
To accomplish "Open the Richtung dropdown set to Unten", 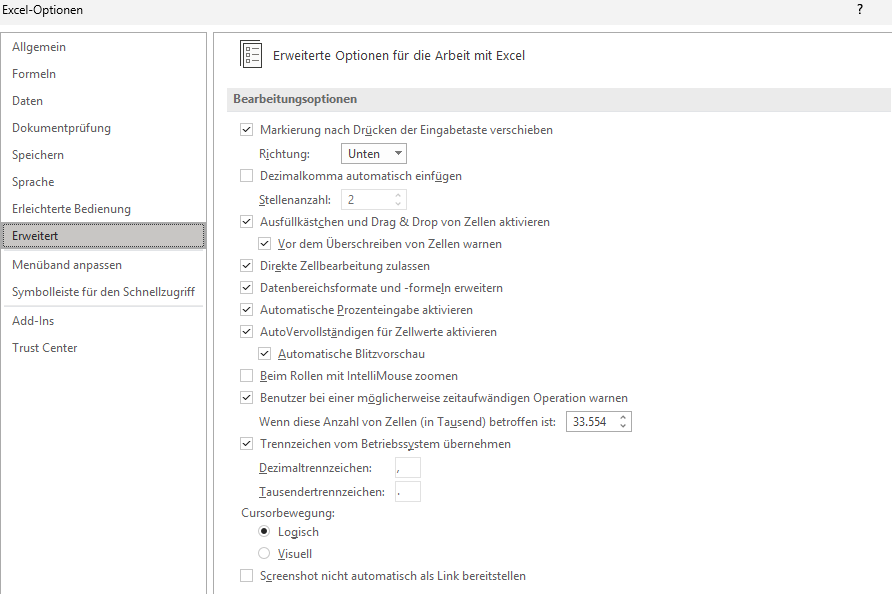I will pyautogui.click(x=374, y=154).
